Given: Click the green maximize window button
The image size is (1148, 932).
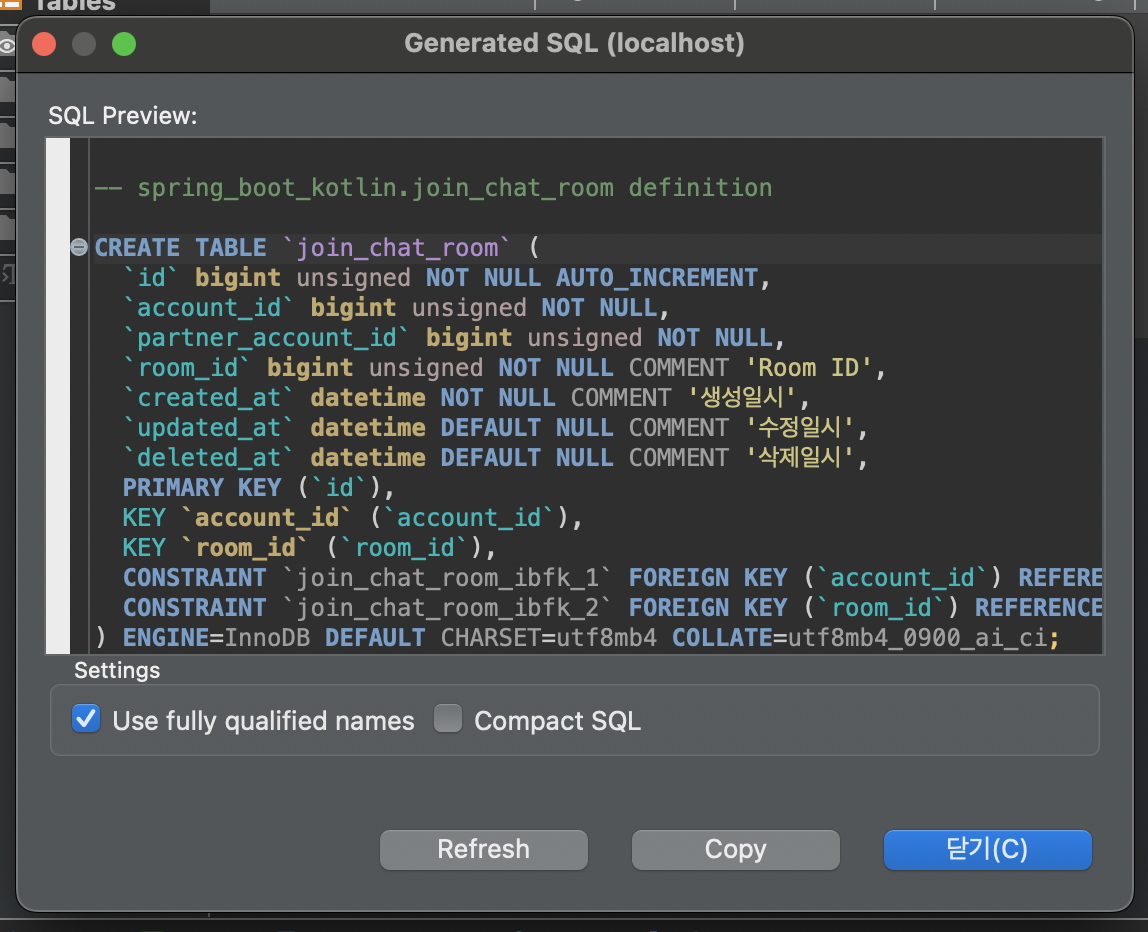Looking at the screenshot, I should 124,44.
